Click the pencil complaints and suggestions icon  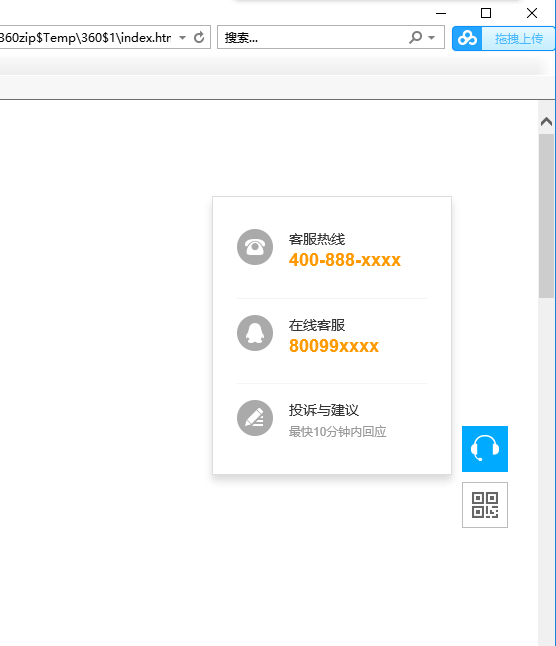click(x=255, y=418)
